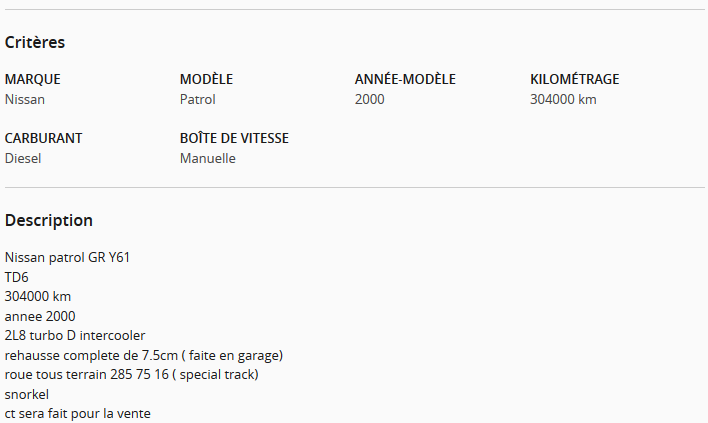This screenshot has width=708, height=423.
Task: Click the MARQUE label
Action: pos(33,79)
